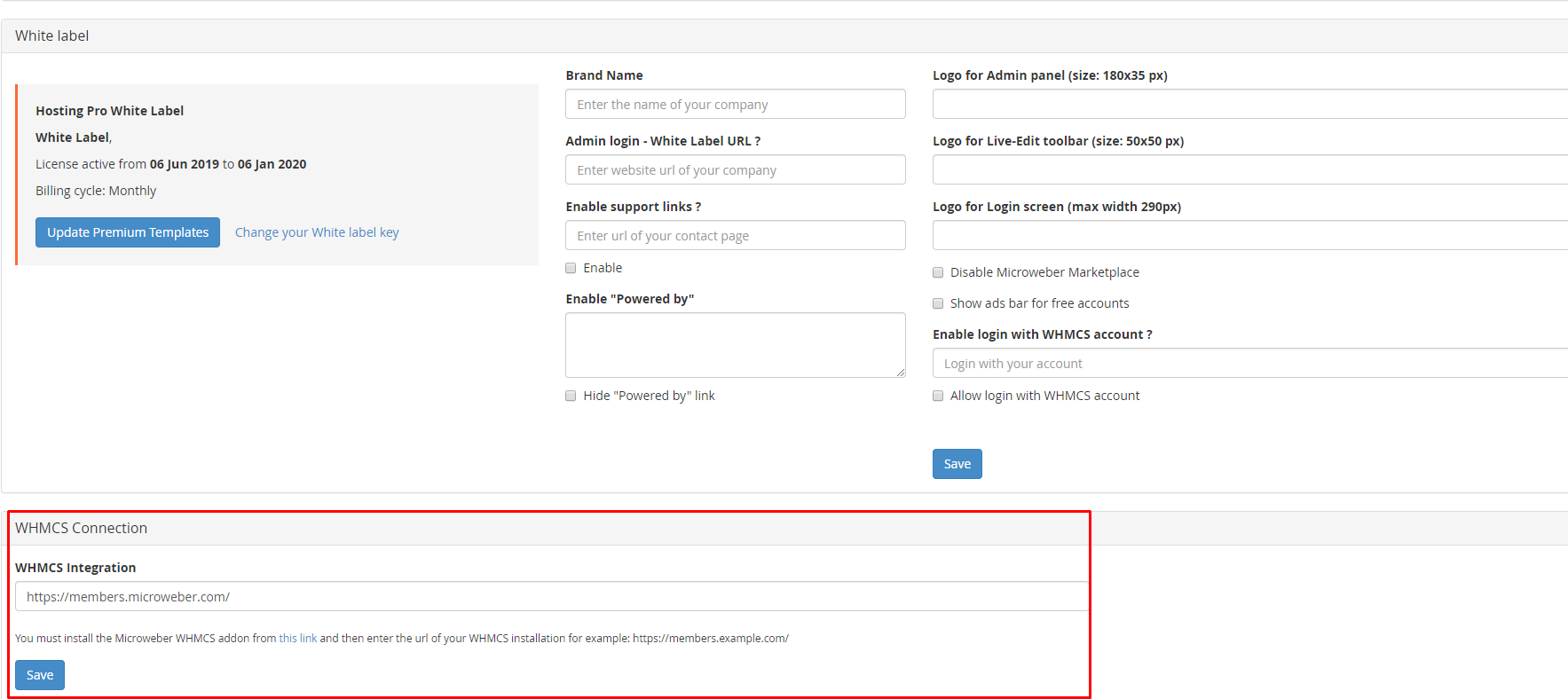The height and width of the screenshot is (699, 1568).
Task: Click the contact page URL input field
Action: click(x=735, y=235)
